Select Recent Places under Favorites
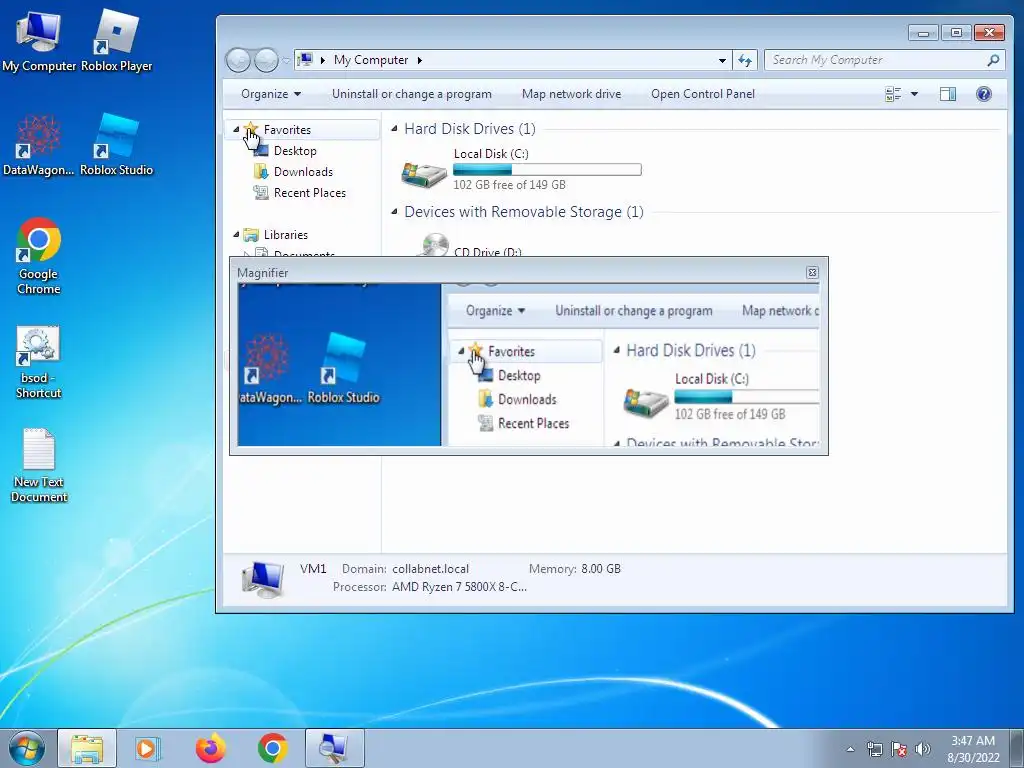Viewport: 1024px width, 768px height. coord(310,193)
